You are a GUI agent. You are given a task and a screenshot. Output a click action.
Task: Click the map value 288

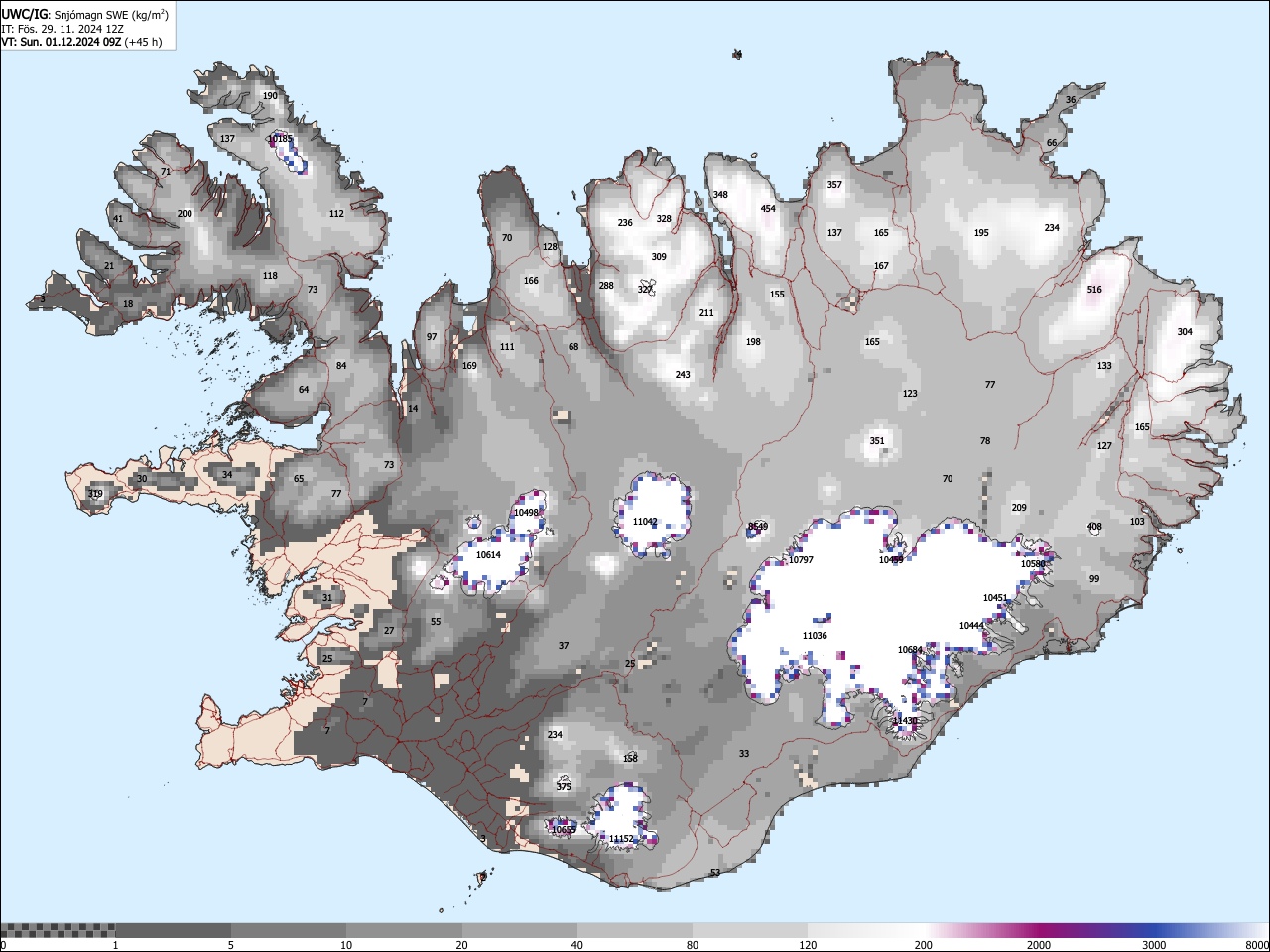606,286
